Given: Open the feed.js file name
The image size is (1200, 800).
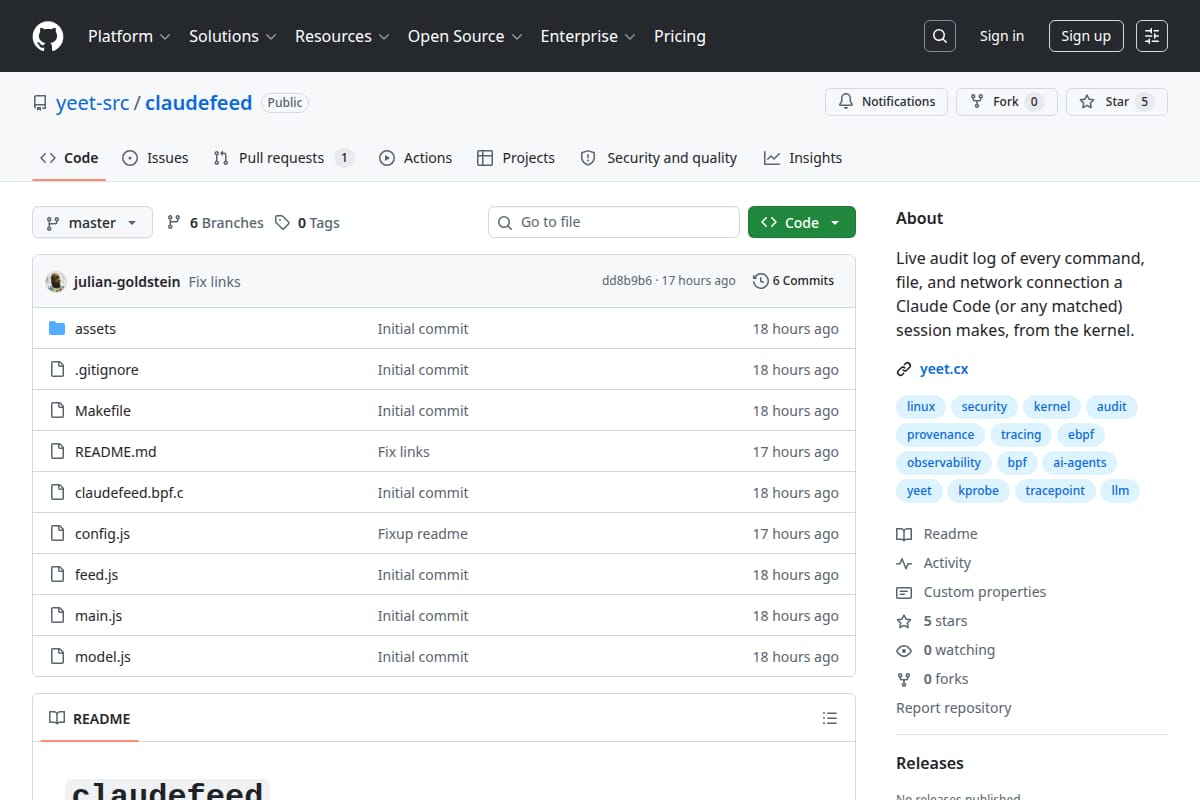Looking at the screenshot, I should [x=97, y=575].
